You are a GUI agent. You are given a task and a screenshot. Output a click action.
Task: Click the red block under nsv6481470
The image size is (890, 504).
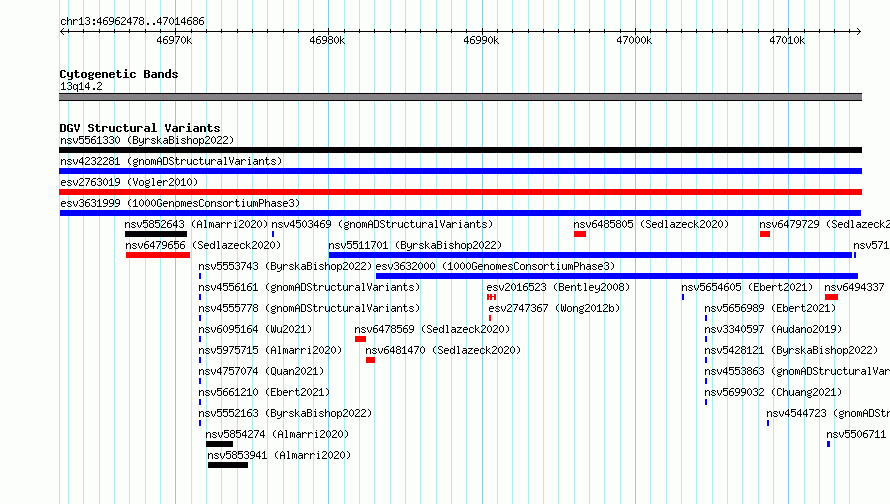371,360
